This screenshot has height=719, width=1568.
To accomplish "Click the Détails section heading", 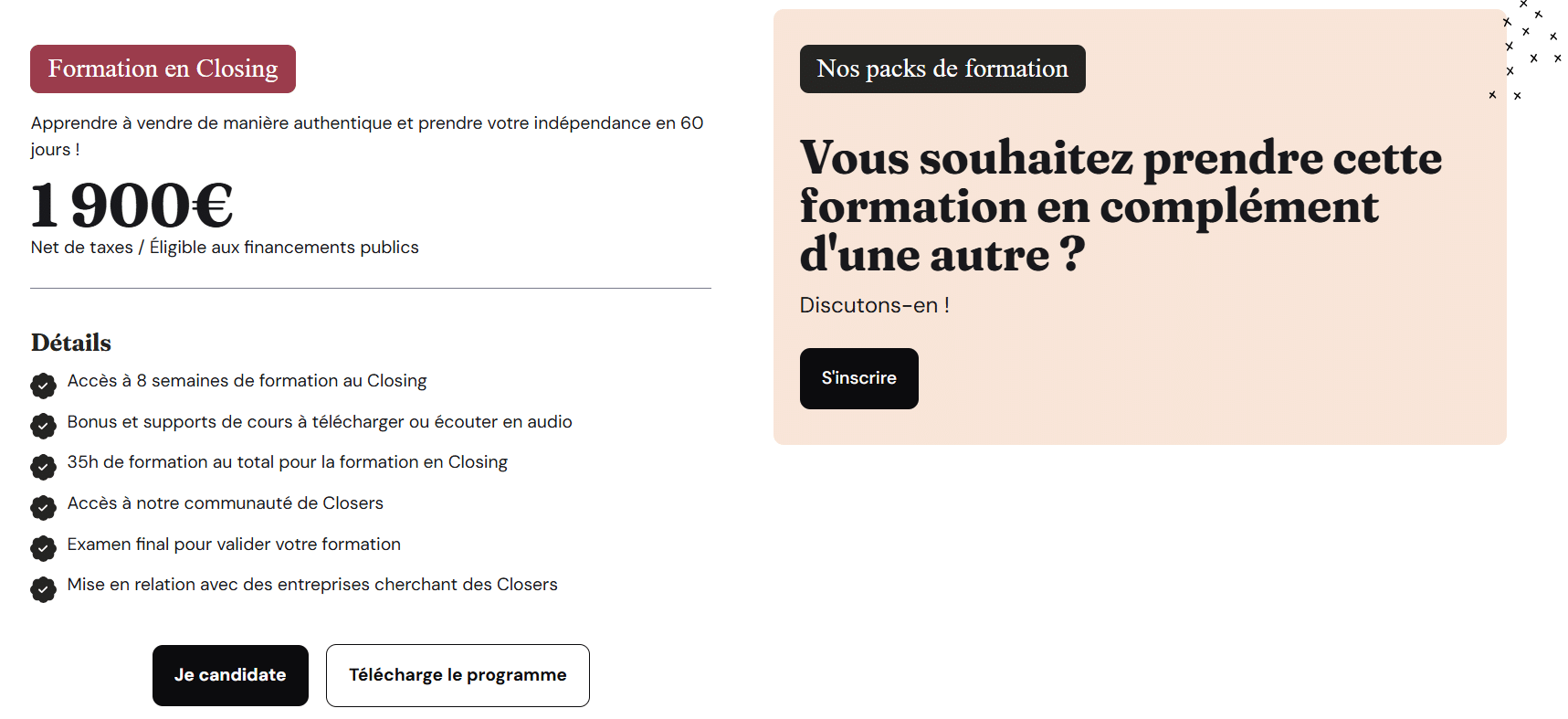I will pyautogui.click(x=71, y=343).
